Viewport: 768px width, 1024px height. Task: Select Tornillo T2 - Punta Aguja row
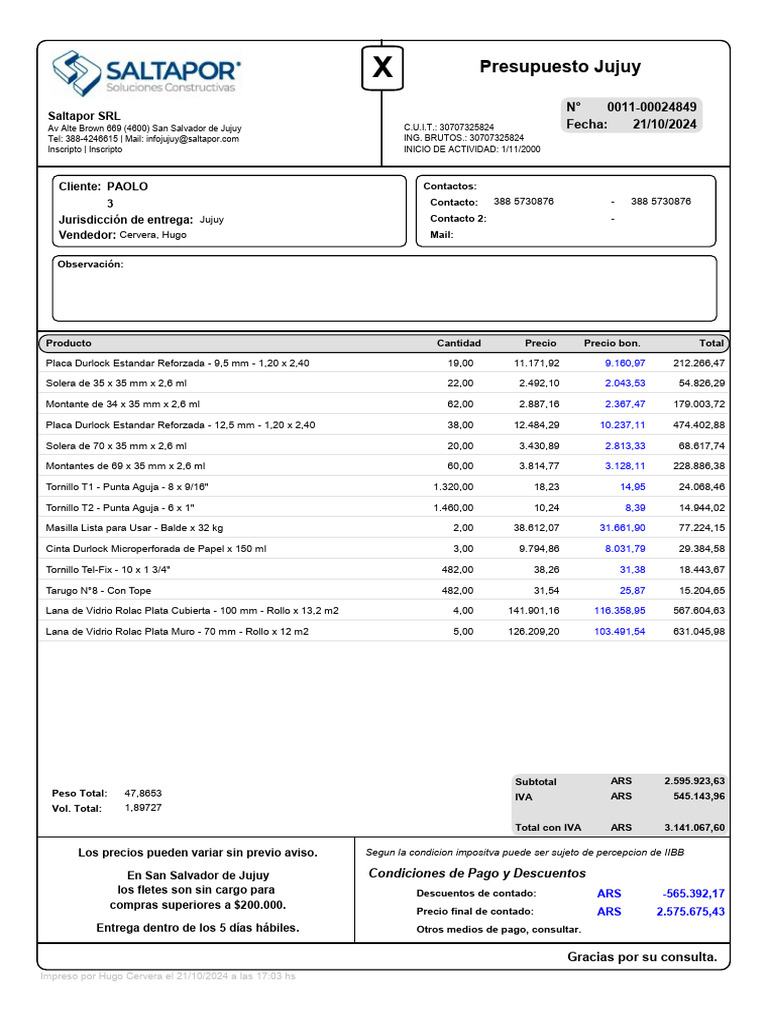click(x=385, y=508)
